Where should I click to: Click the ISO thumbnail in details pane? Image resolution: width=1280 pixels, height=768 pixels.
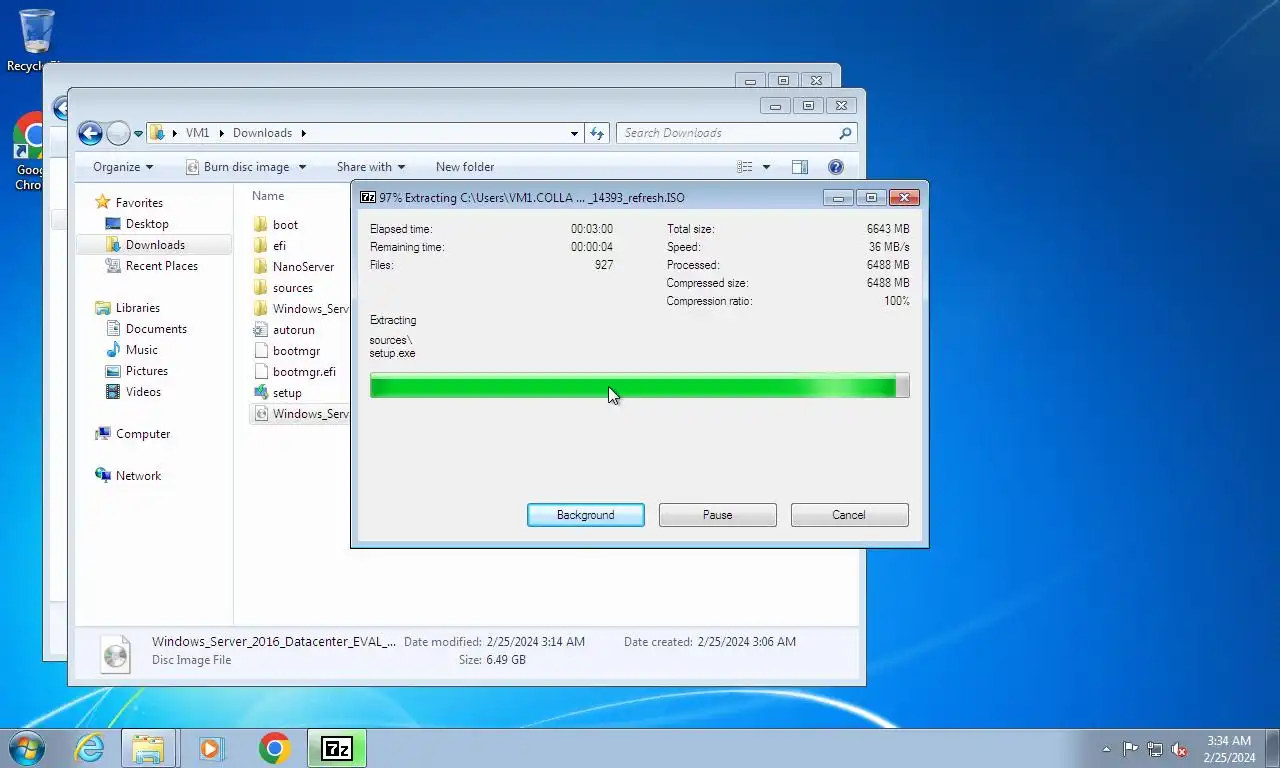115,653
